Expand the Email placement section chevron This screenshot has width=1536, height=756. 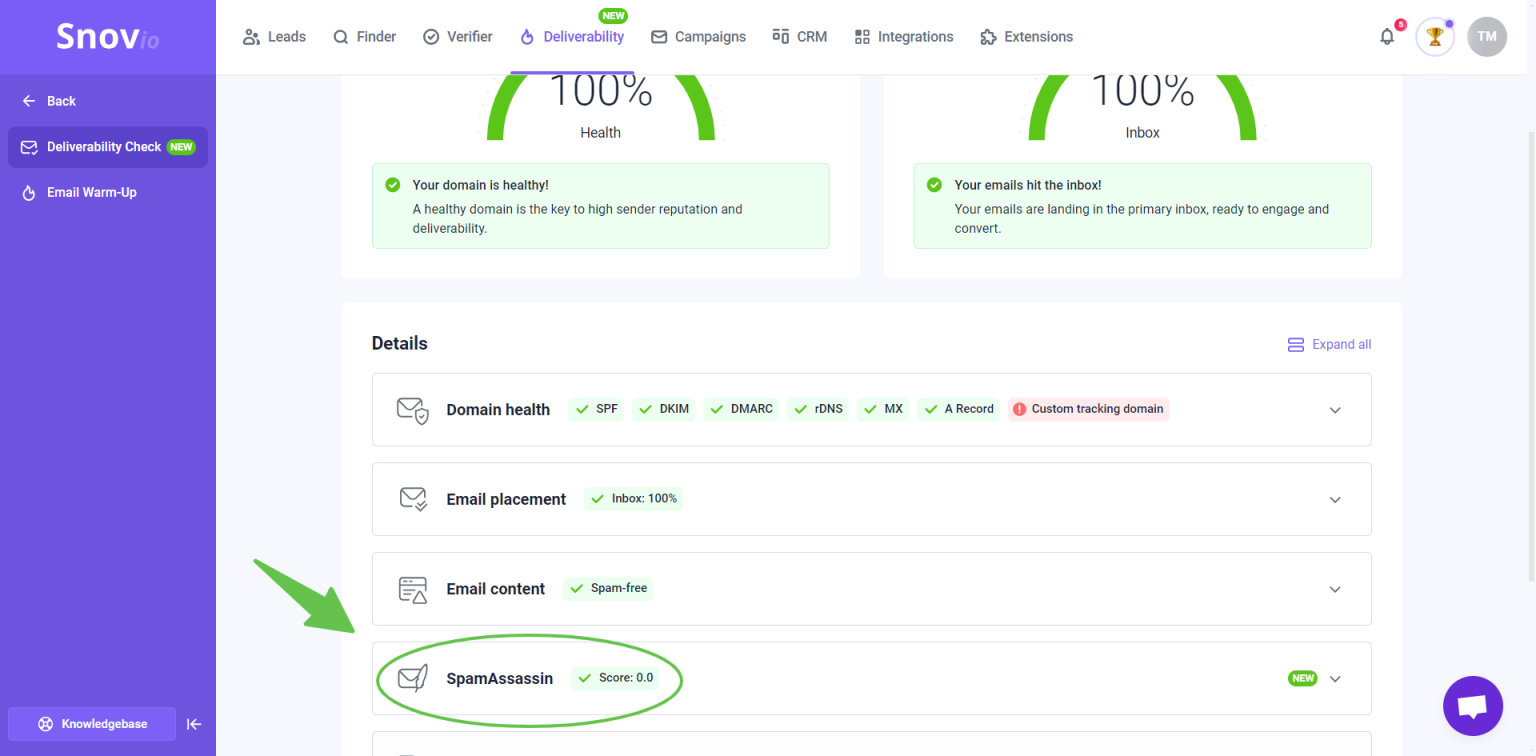1335,500
